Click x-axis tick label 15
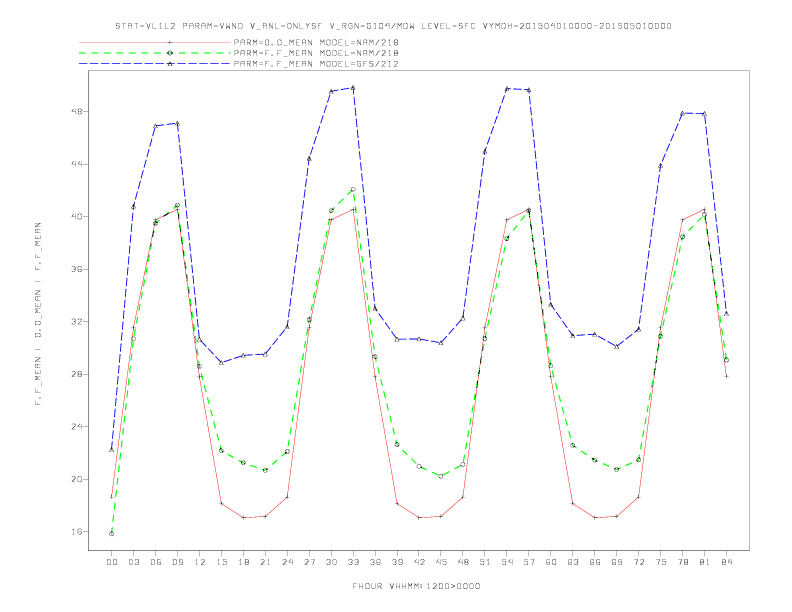 coord(221,562)
